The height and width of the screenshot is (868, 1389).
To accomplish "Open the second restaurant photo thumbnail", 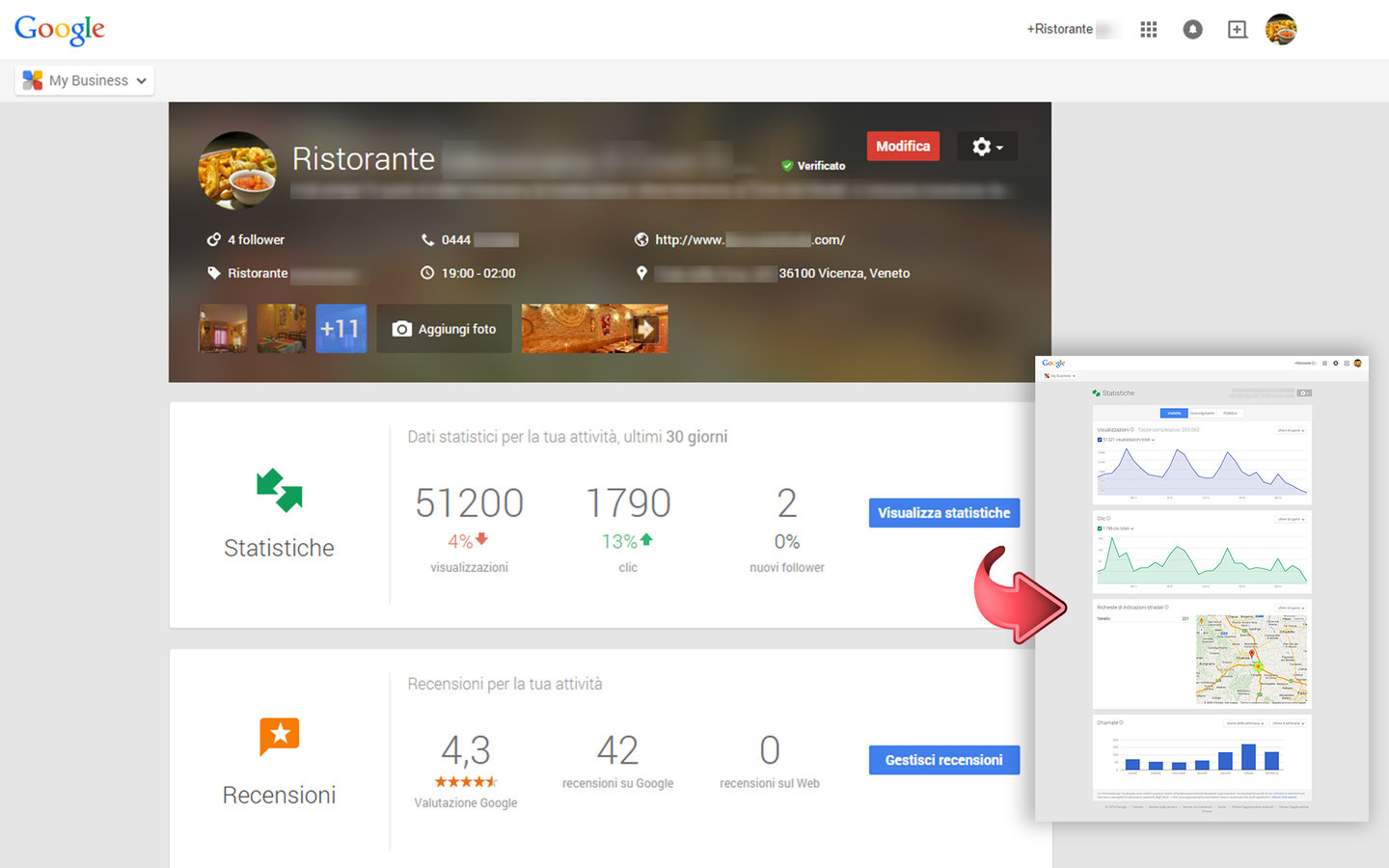I will (282, 329).
